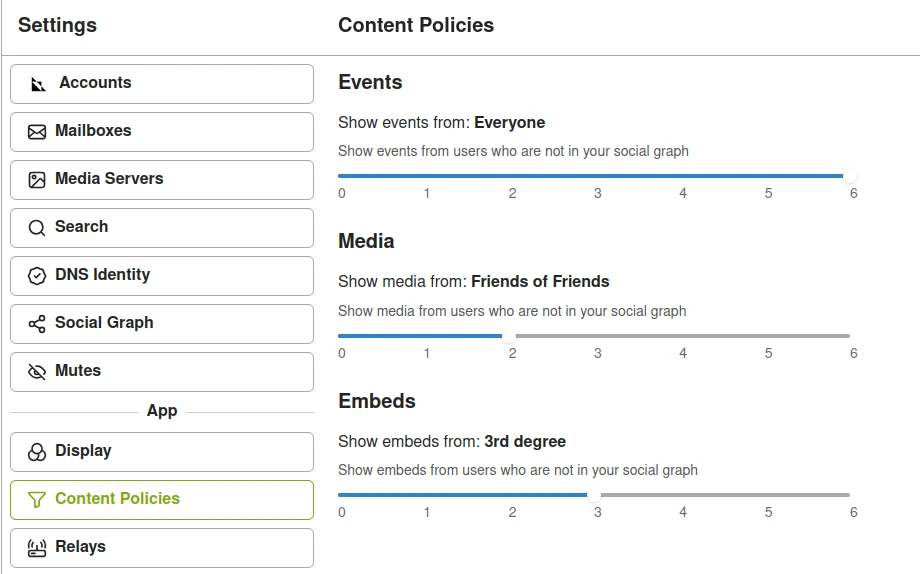Screen dimensions: 920x574
Task: Go to the Mailboxes settings page
Action: pyautogui.click(x=162, y=132)
